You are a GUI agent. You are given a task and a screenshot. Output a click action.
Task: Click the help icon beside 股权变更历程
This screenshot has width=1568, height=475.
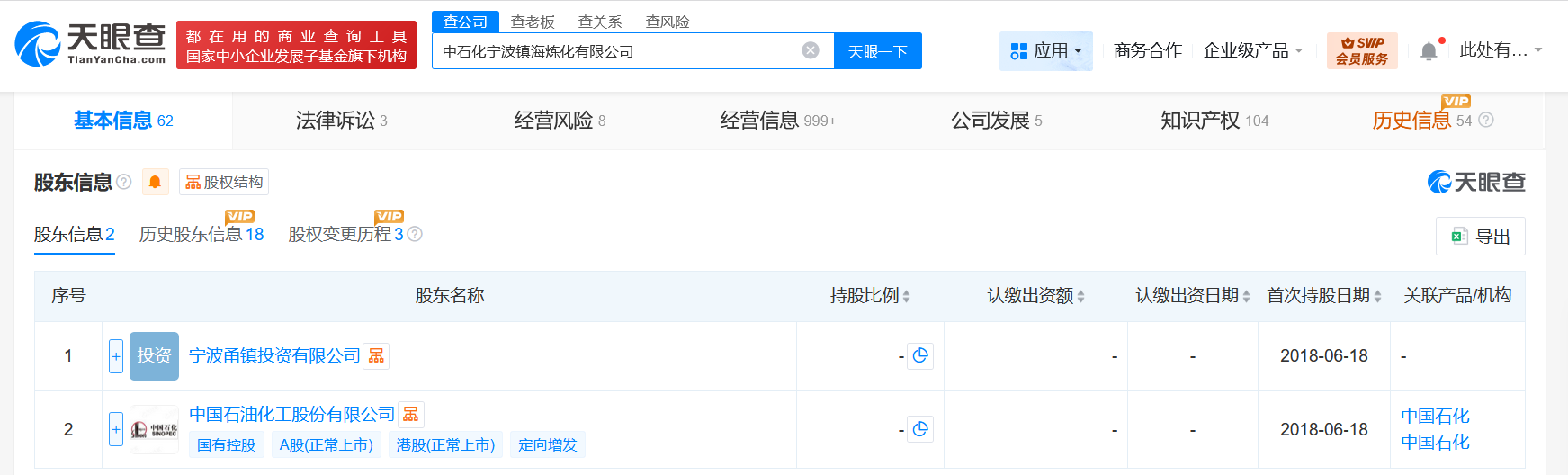(x=415, y=234)
